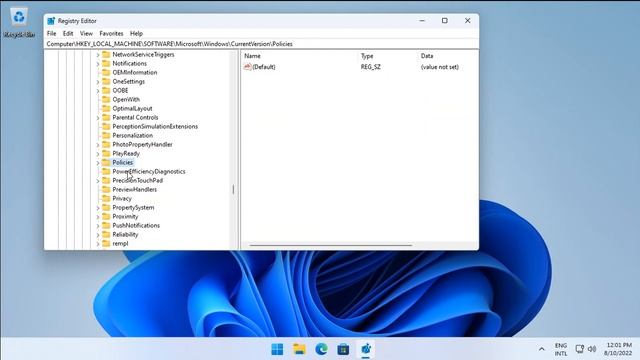
Task: Open Microsoft Store from taskbar
Action: [343, 349]
